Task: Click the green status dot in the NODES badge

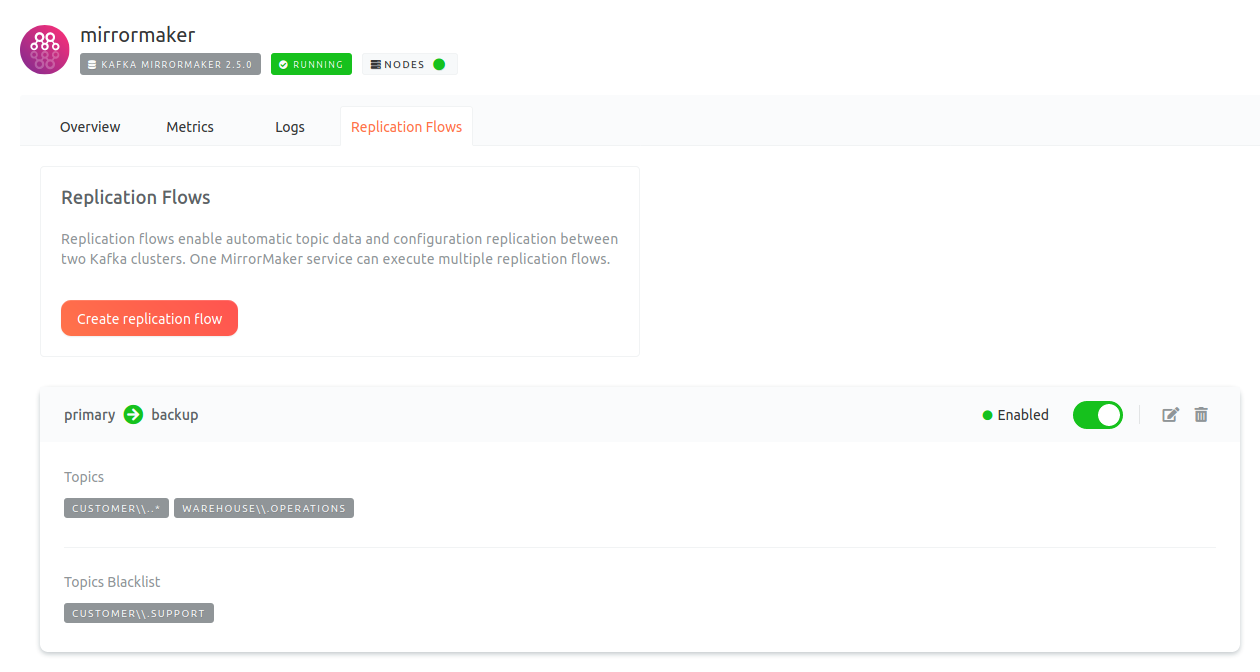Action: [x=440, y=63]
